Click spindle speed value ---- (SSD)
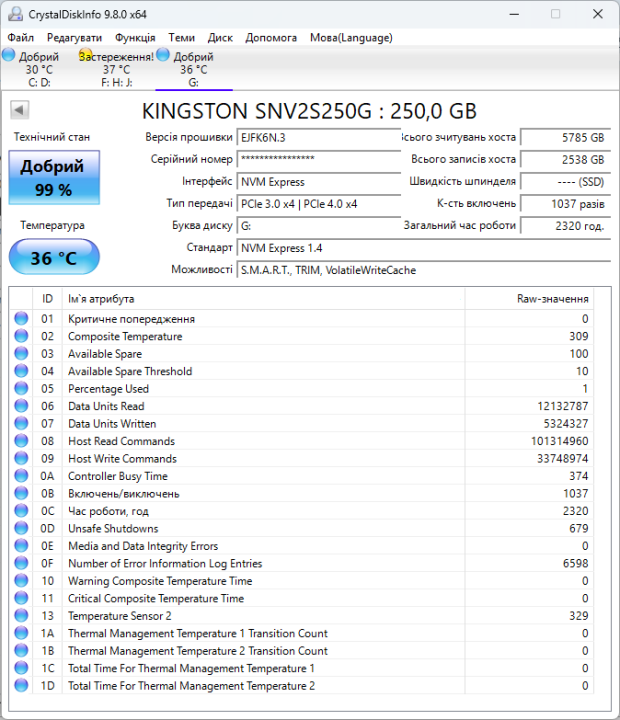Image resolution: width=620 pixels, height=720 pixels. click(x=565, y=181)
